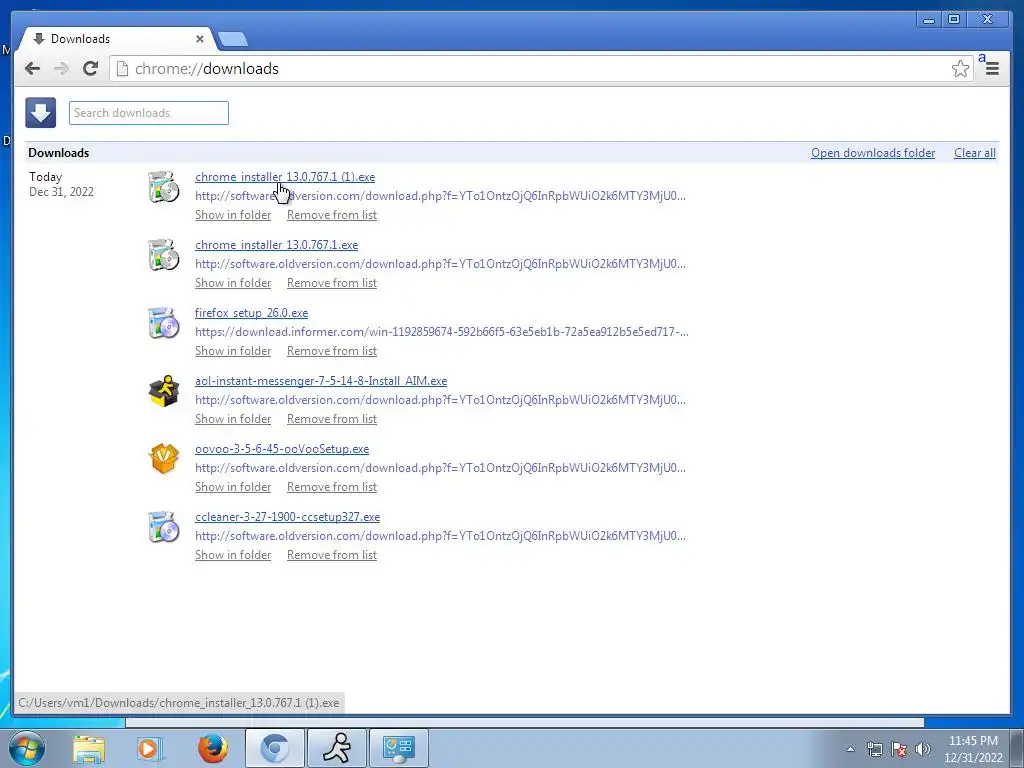
Task: Open chrome_installer_13.0.767.1.exe link
Action: click(276, 245)
